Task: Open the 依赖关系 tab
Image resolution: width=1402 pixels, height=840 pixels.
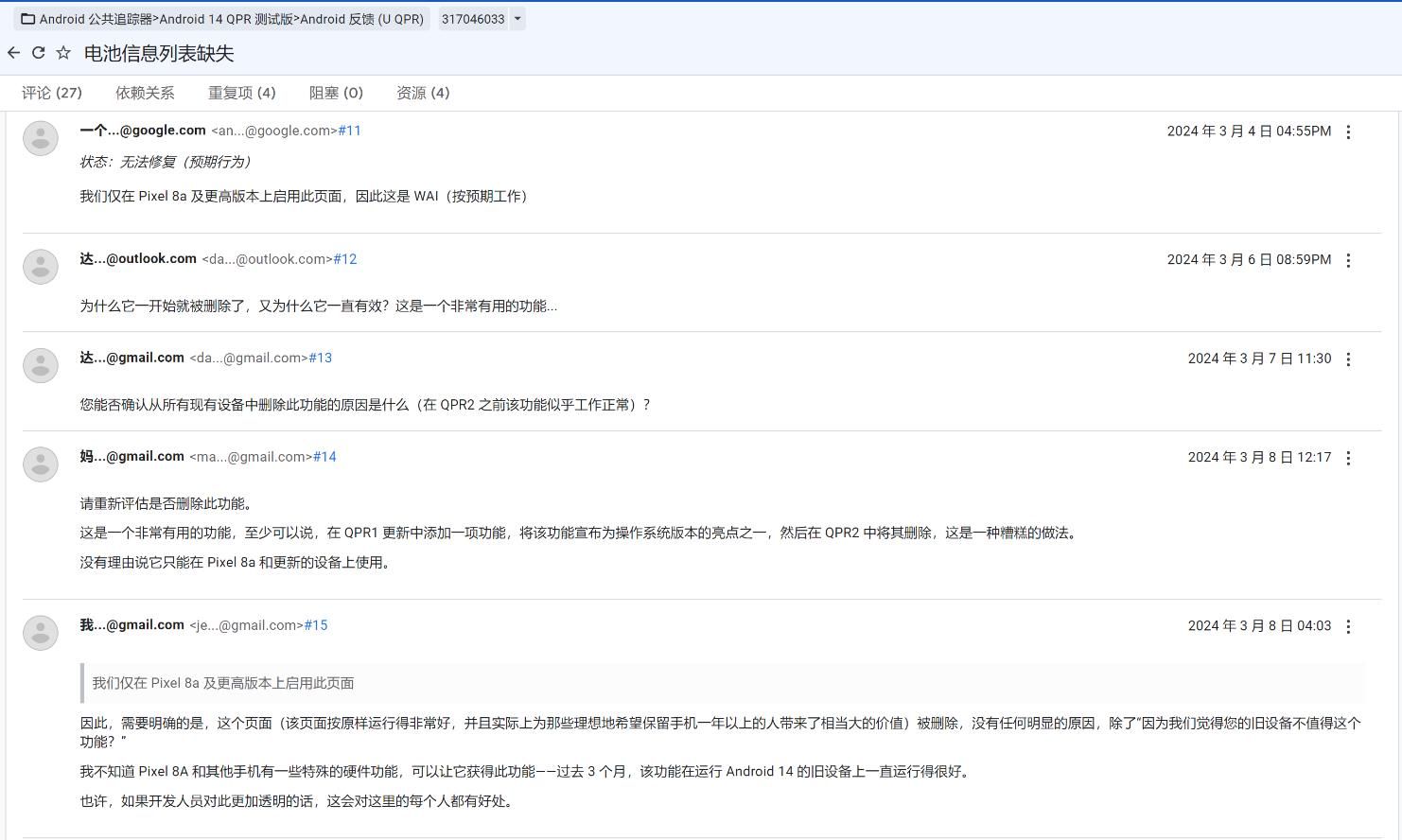Action: tap(145, 93)
